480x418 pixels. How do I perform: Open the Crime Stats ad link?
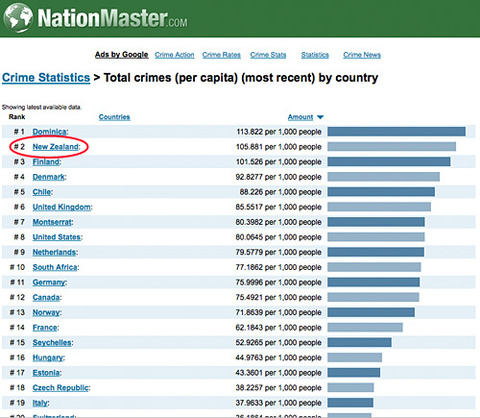tap(268, 55)
